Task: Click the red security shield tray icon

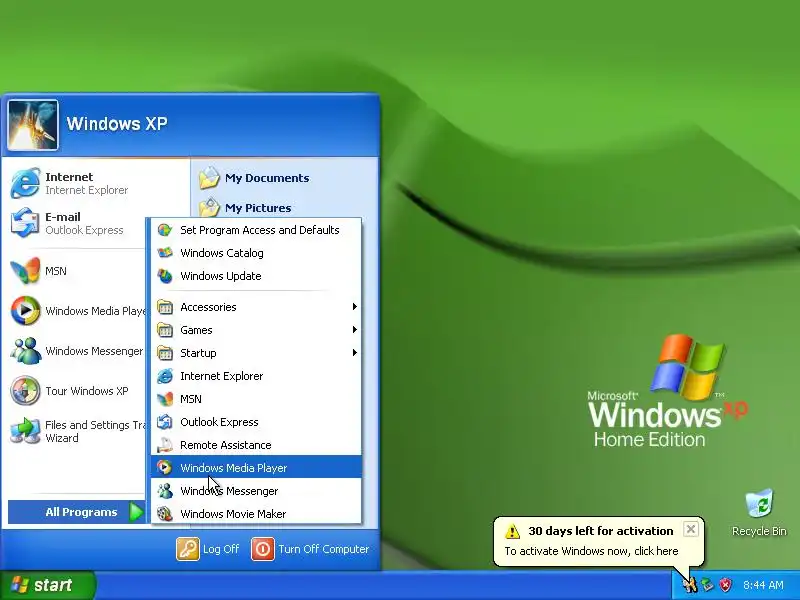Action: (725, 585)
